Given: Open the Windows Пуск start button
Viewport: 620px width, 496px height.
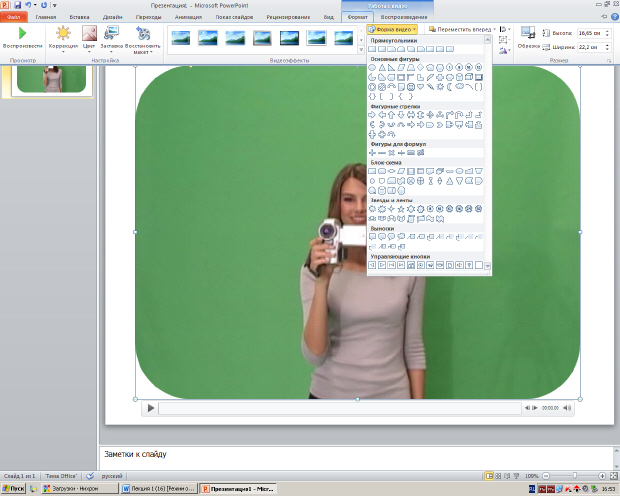Looking at the screenshot, I should [x=13, y=490].
